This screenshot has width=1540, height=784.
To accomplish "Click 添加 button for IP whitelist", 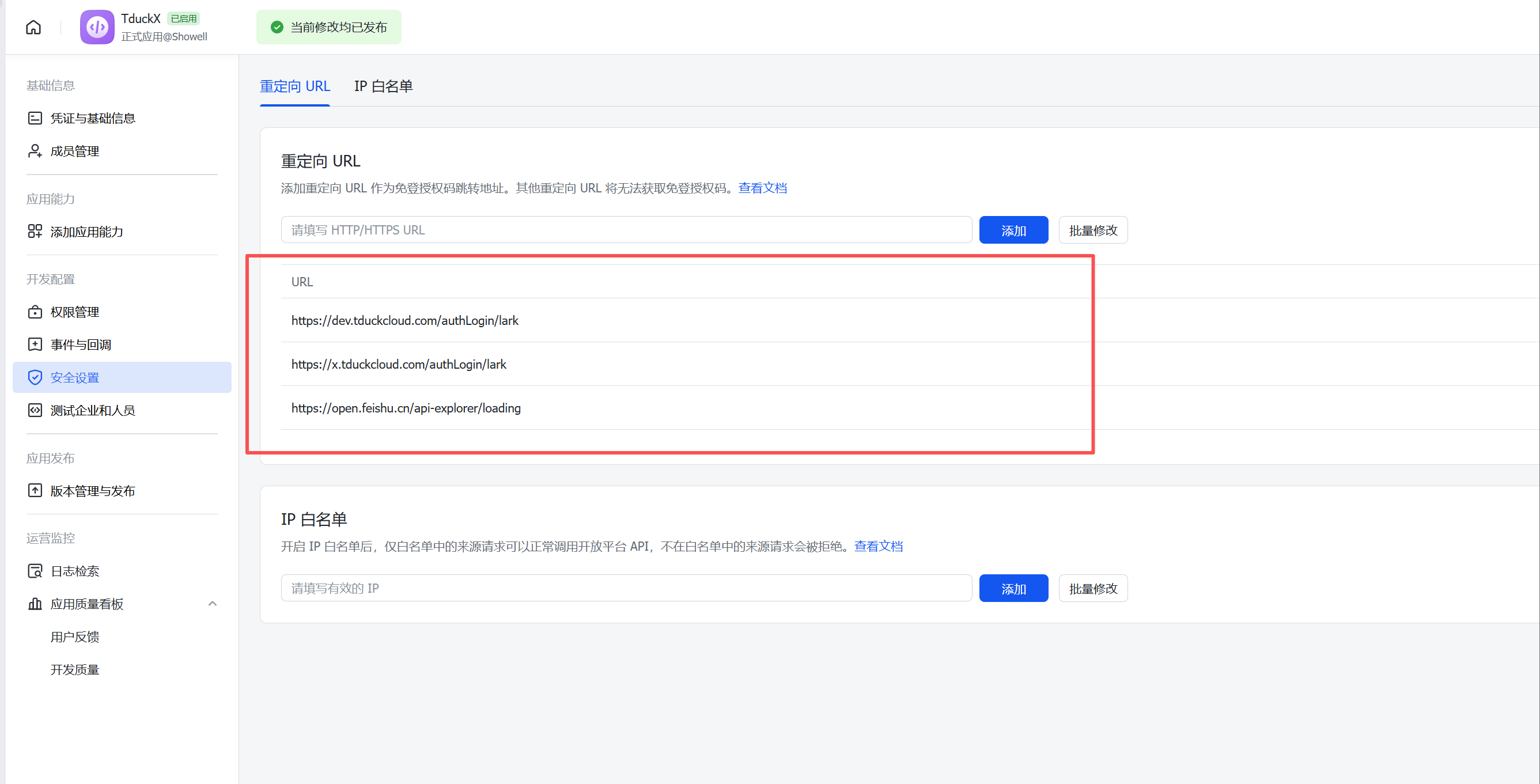I will [x=1013, y=589].
